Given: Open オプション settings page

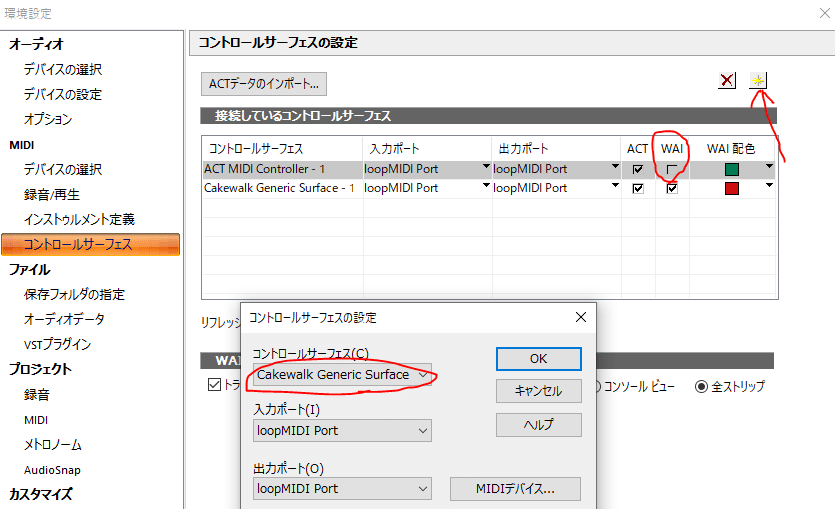Looking at the screenshot, I should pos(48,119).
